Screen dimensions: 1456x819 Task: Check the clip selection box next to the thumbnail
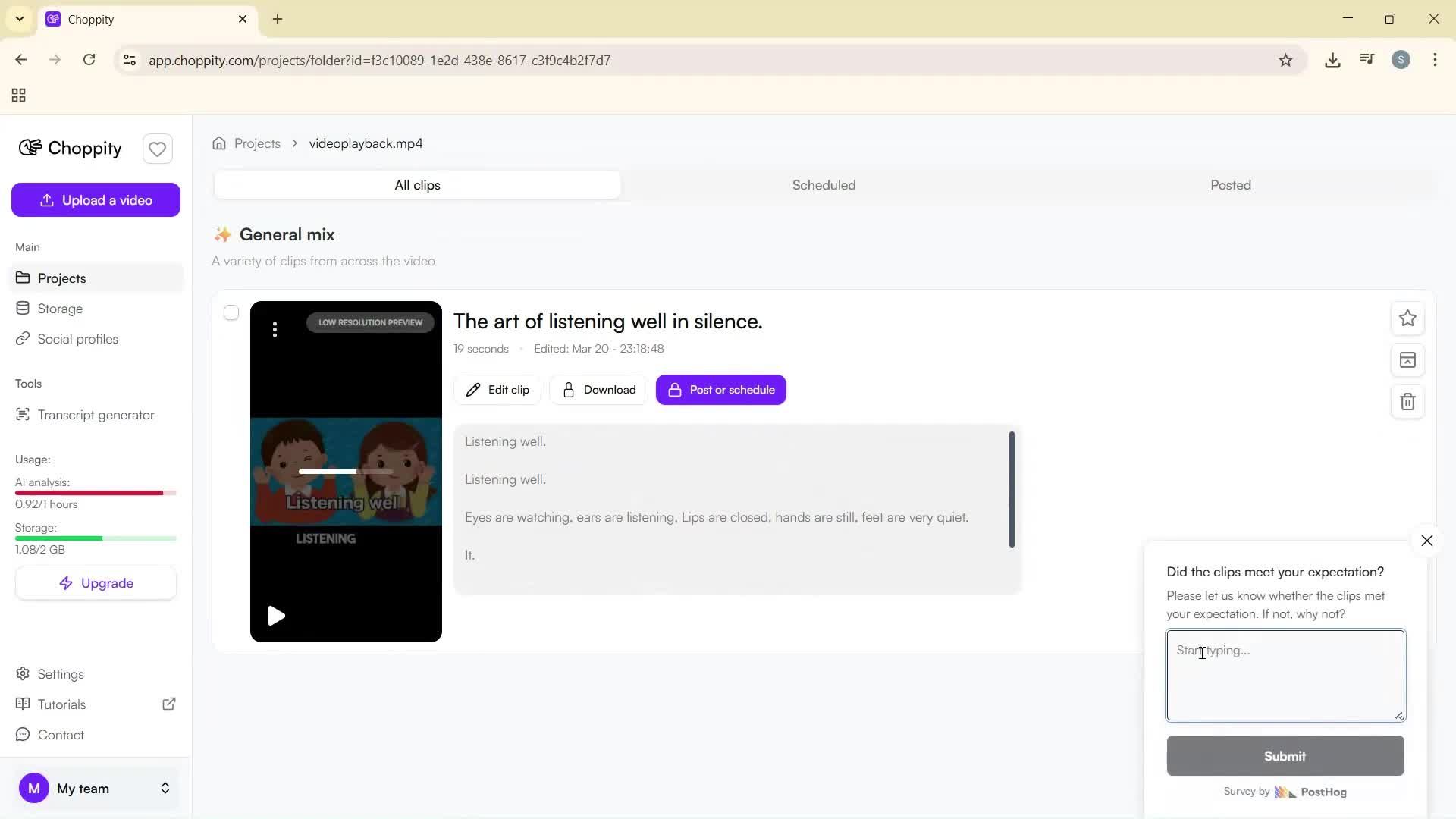[231, 312]
